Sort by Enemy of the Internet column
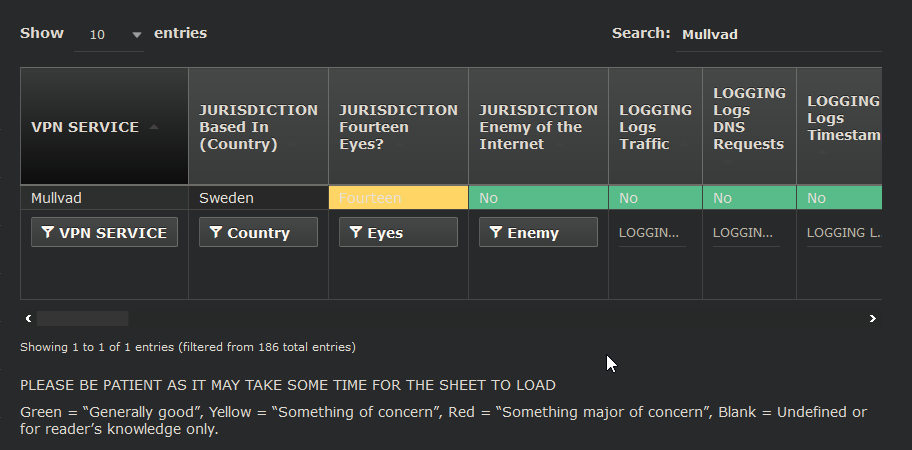Screen dimensions: 912x450 pos(538,127)
